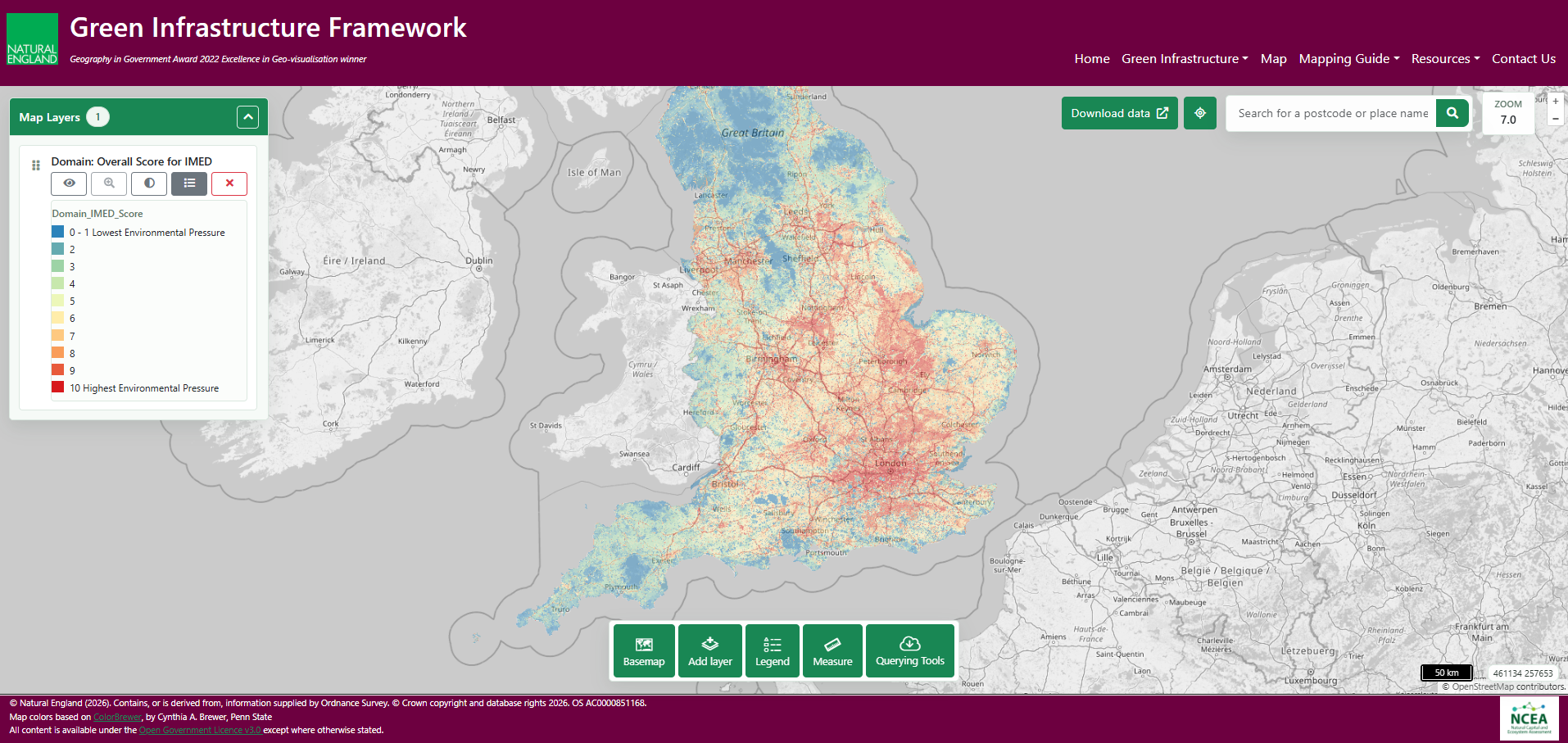Remove the IMED layer with red X
Viewport: 1568px width, 743px height.
[x=229, y=183]
